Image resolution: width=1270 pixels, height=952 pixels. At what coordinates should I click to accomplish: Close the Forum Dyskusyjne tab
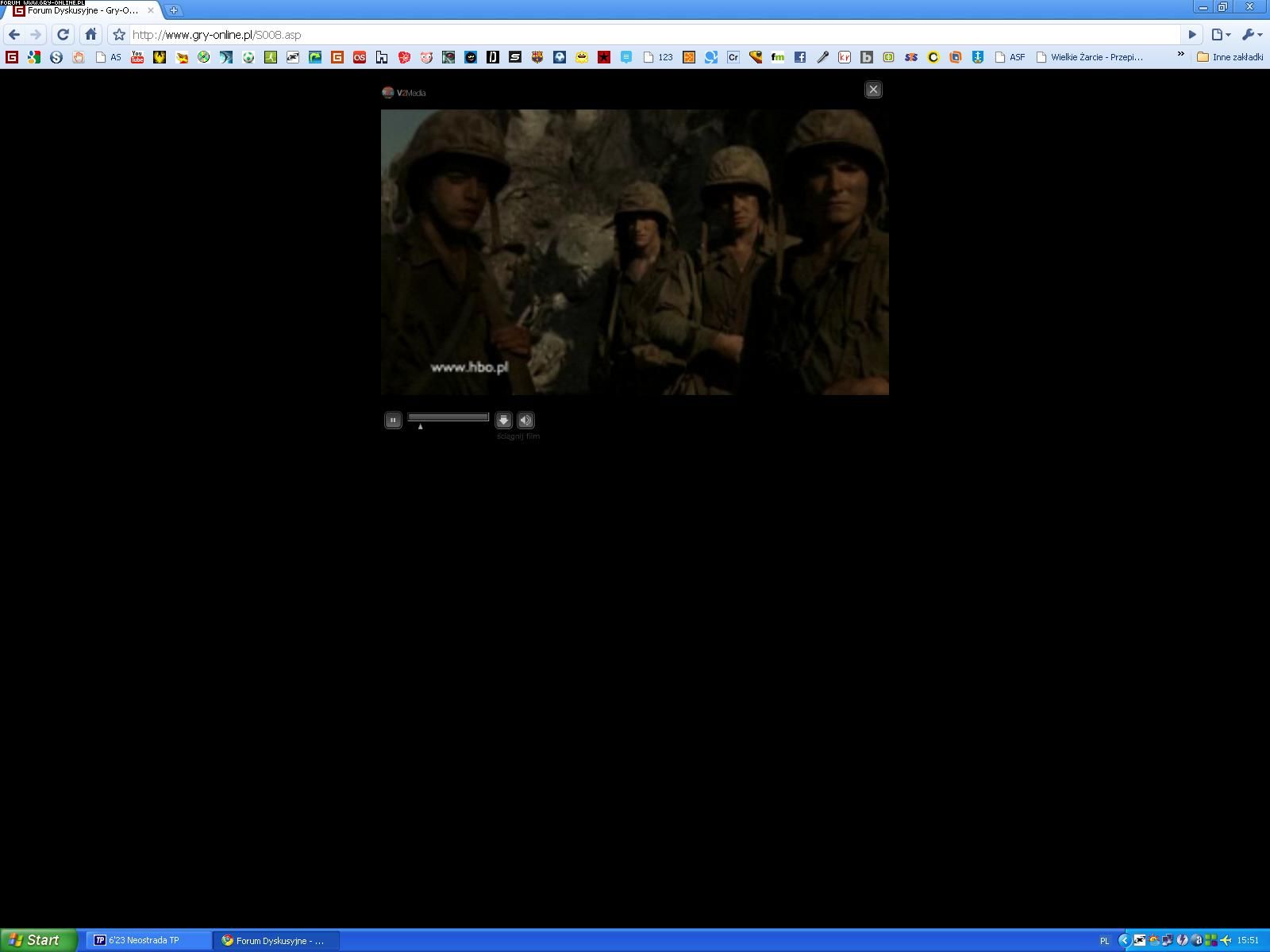[151, 10]
